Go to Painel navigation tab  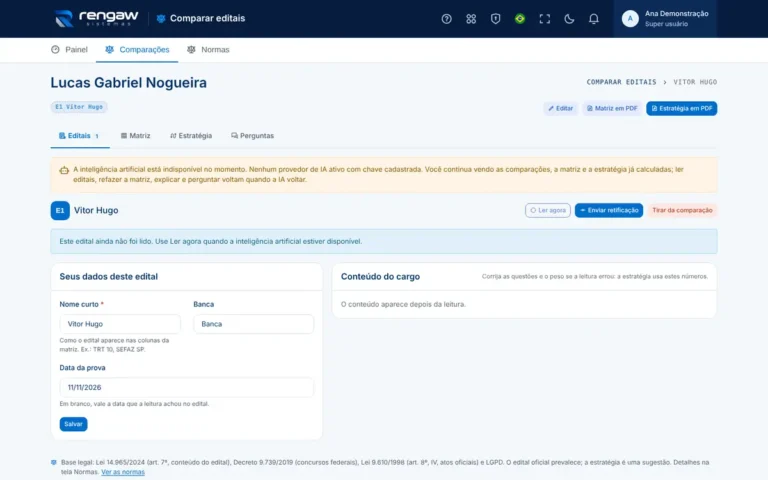point(69,49)
